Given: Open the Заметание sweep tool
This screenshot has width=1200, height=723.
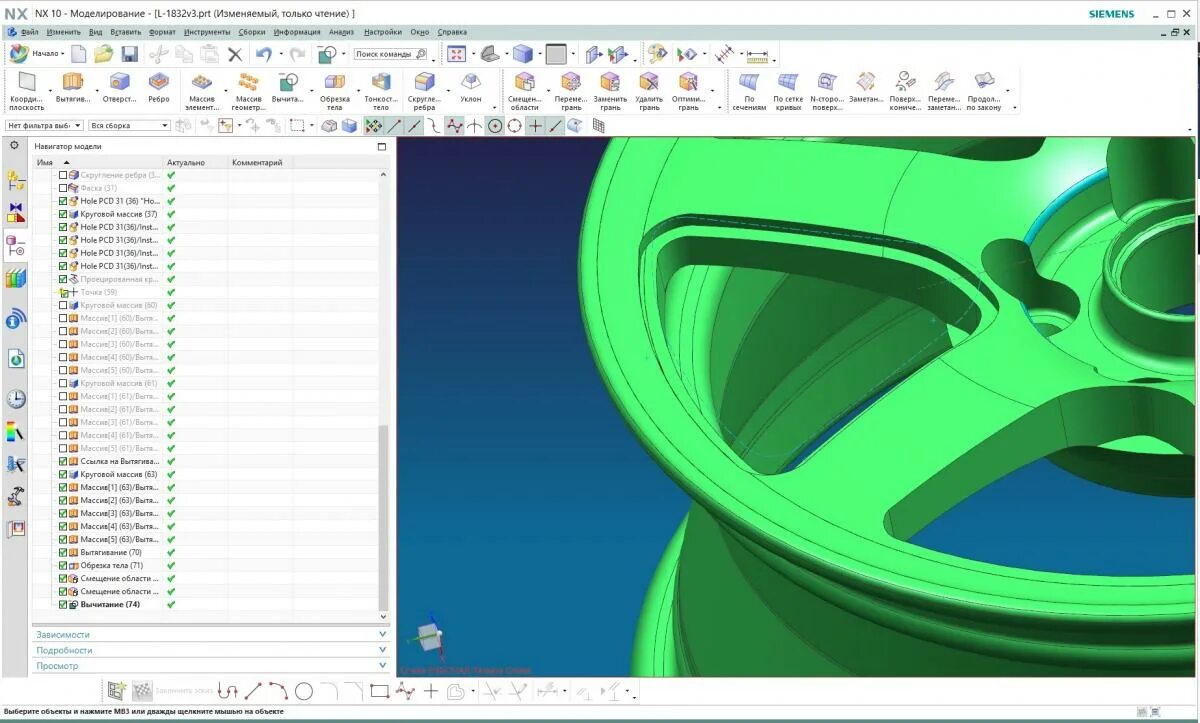Looking at the screenshot, I should point(866,83).
